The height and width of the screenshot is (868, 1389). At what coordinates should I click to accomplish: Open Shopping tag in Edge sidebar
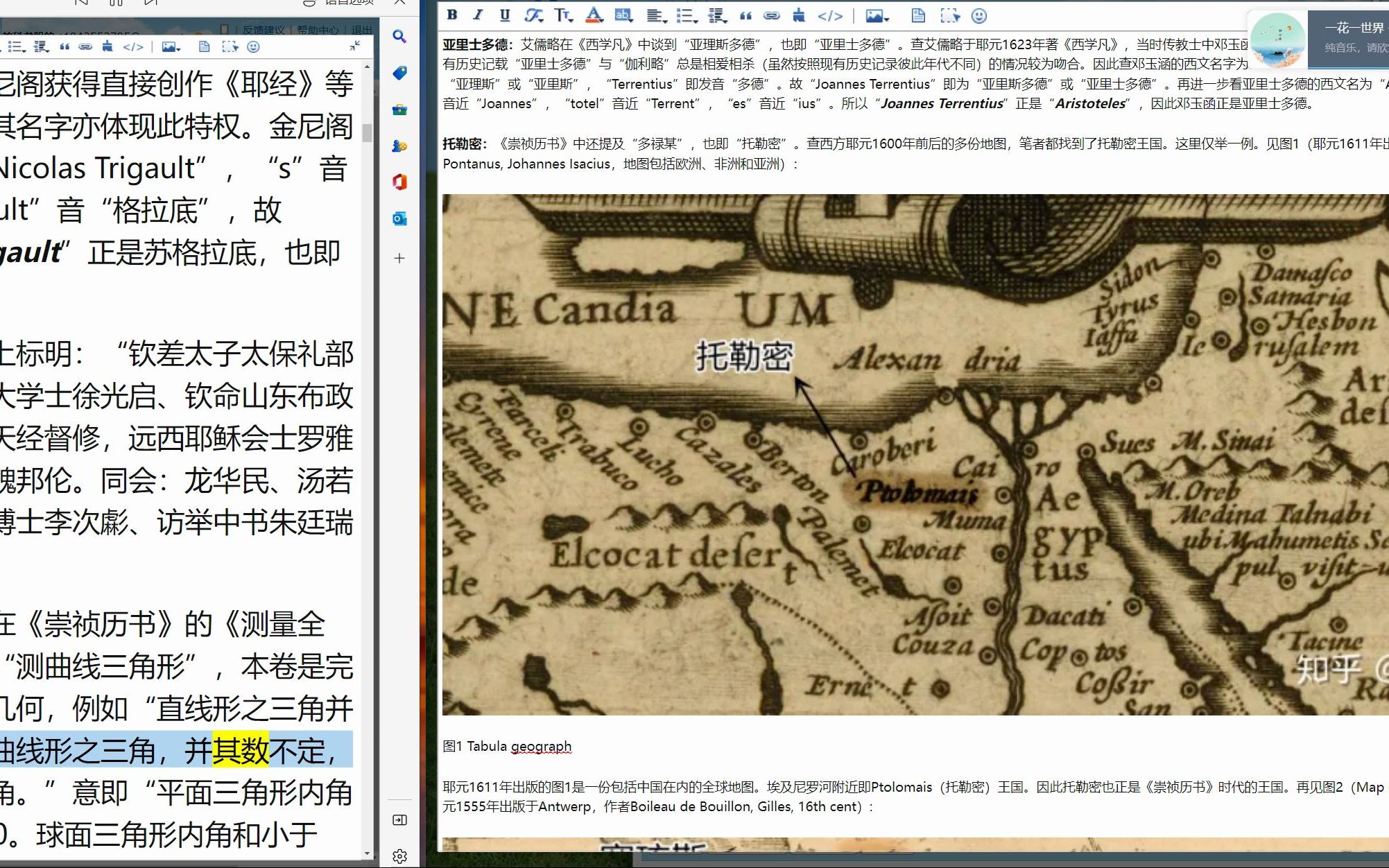point(399,73)
